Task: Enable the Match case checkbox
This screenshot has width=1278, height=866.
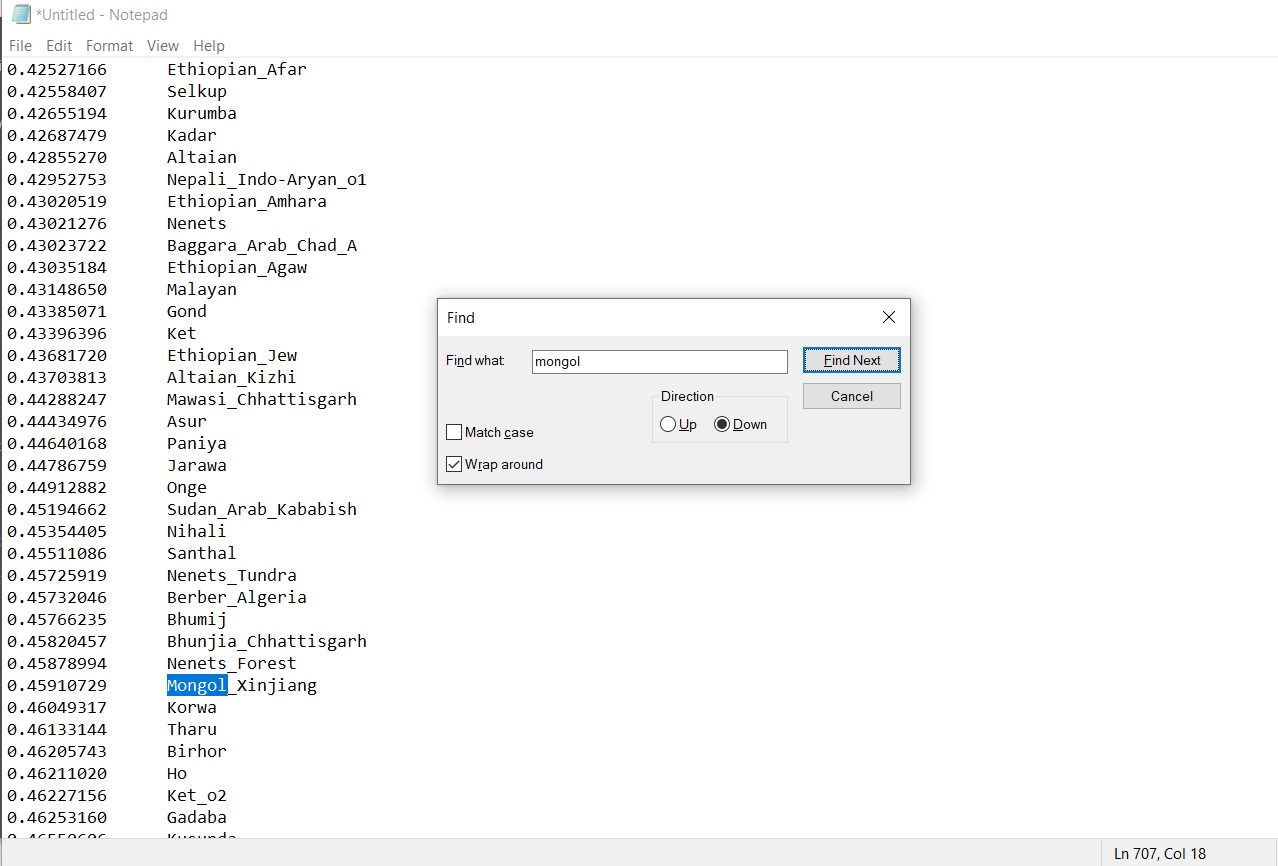Action: click(454, 433)
